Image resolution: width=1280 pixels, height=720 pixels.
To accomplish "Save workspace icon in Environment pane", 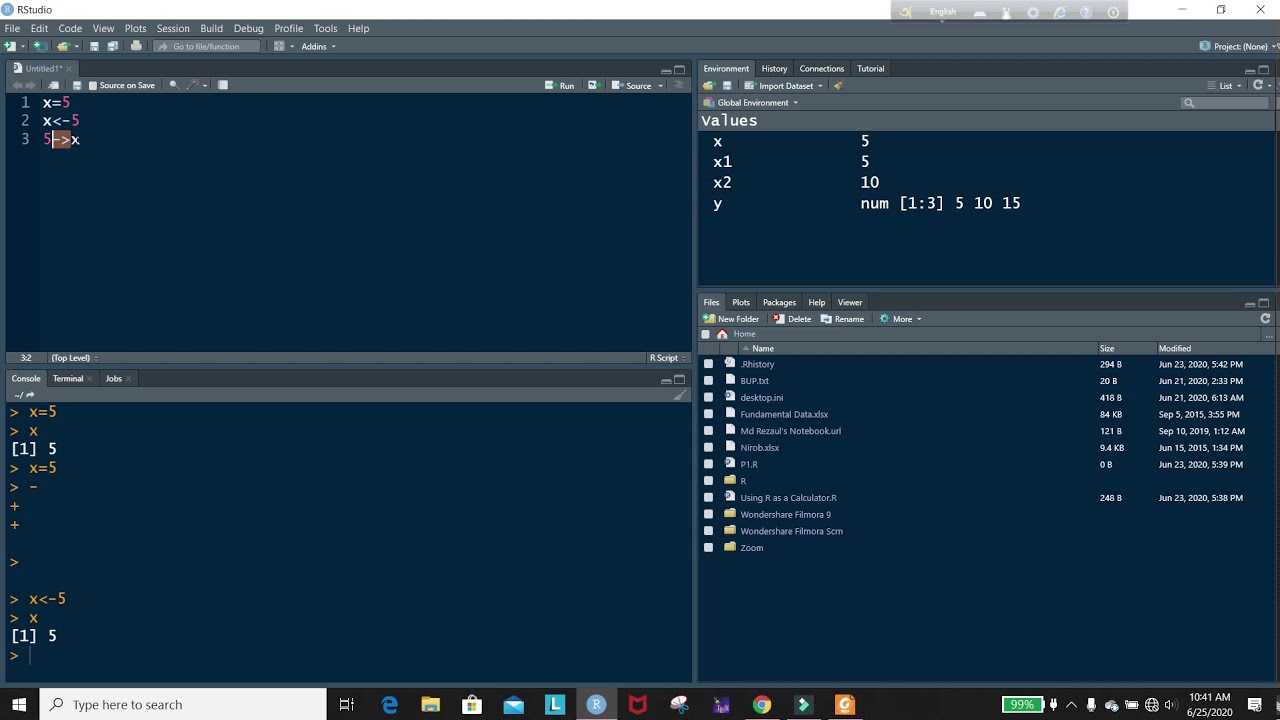I will (727, 86).
